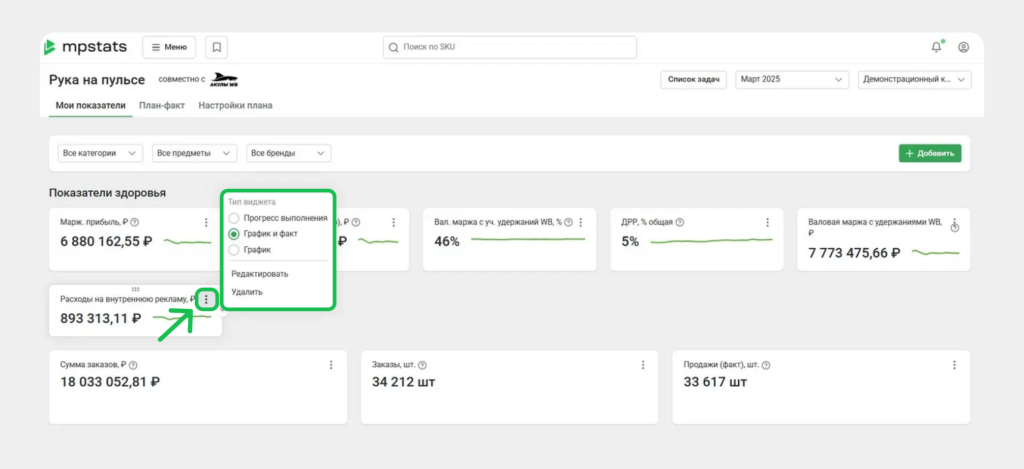The height and width of the screenshot is (469, 1024).
Task: Open the Март 2025 period selector
Action: point(790,80)
